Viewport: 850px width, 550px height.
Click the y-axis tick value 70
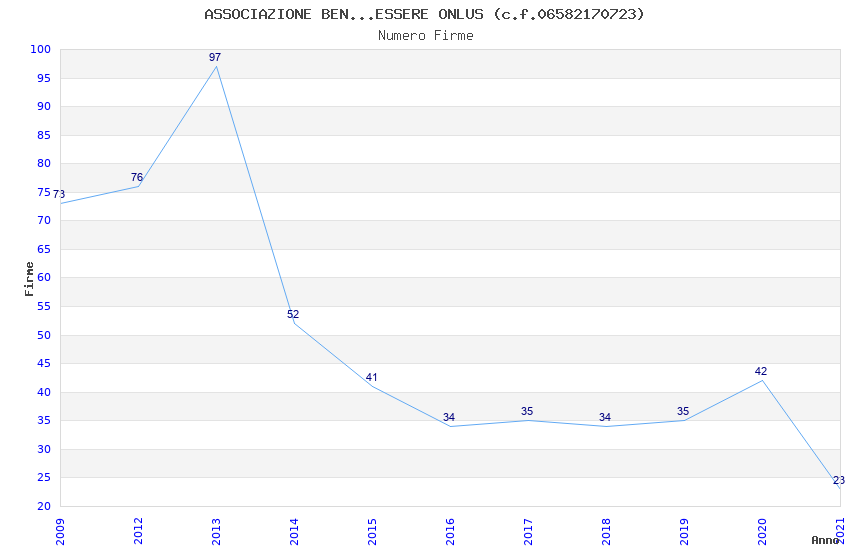tap(44, 220)
